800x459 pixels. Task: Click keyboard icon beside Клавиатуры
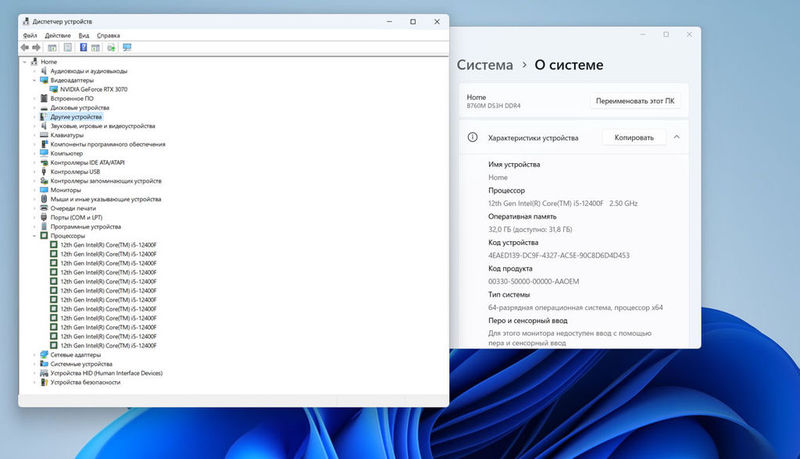[44, 135]
